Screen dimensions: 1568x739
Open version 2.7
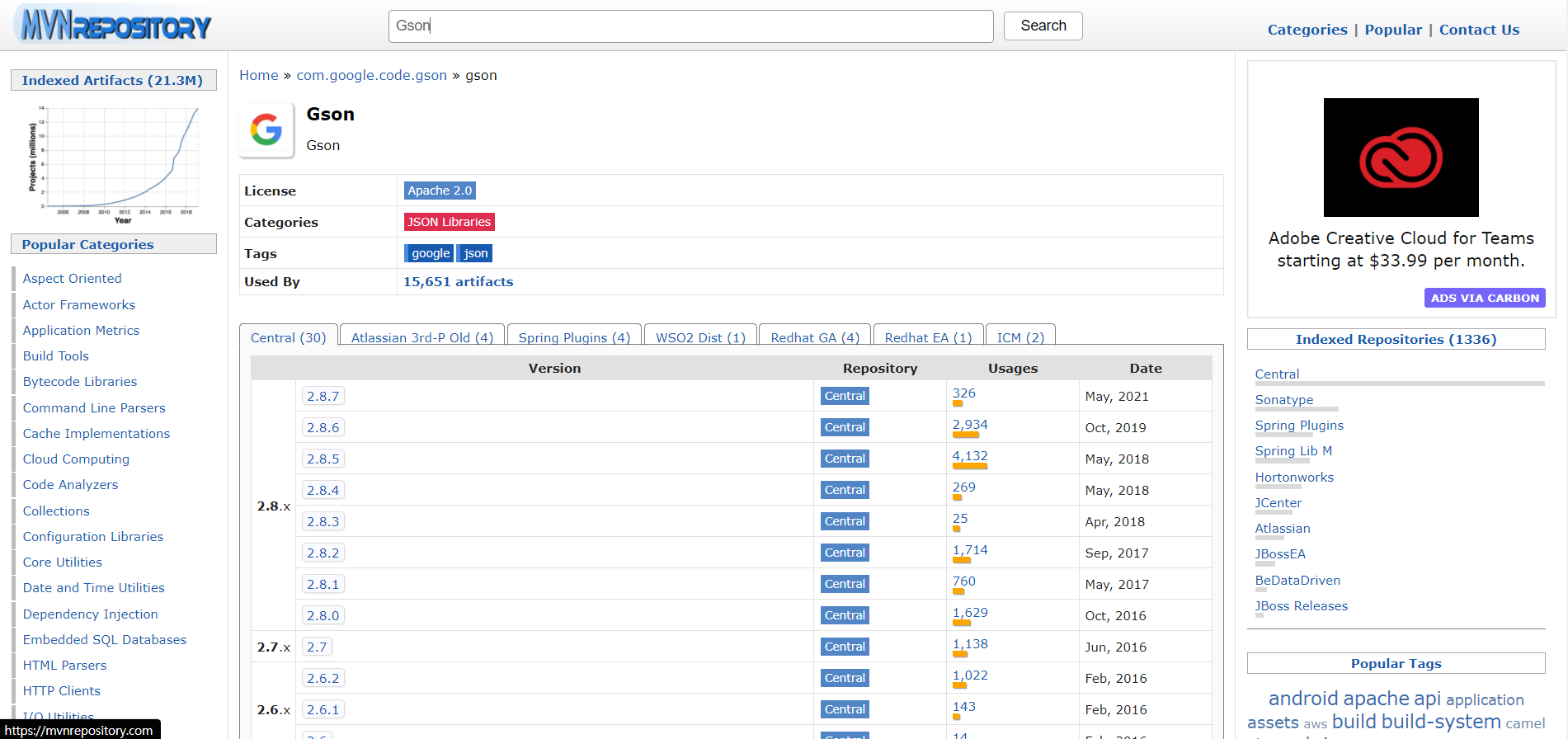pyautogui.click(x=317, y=647)
